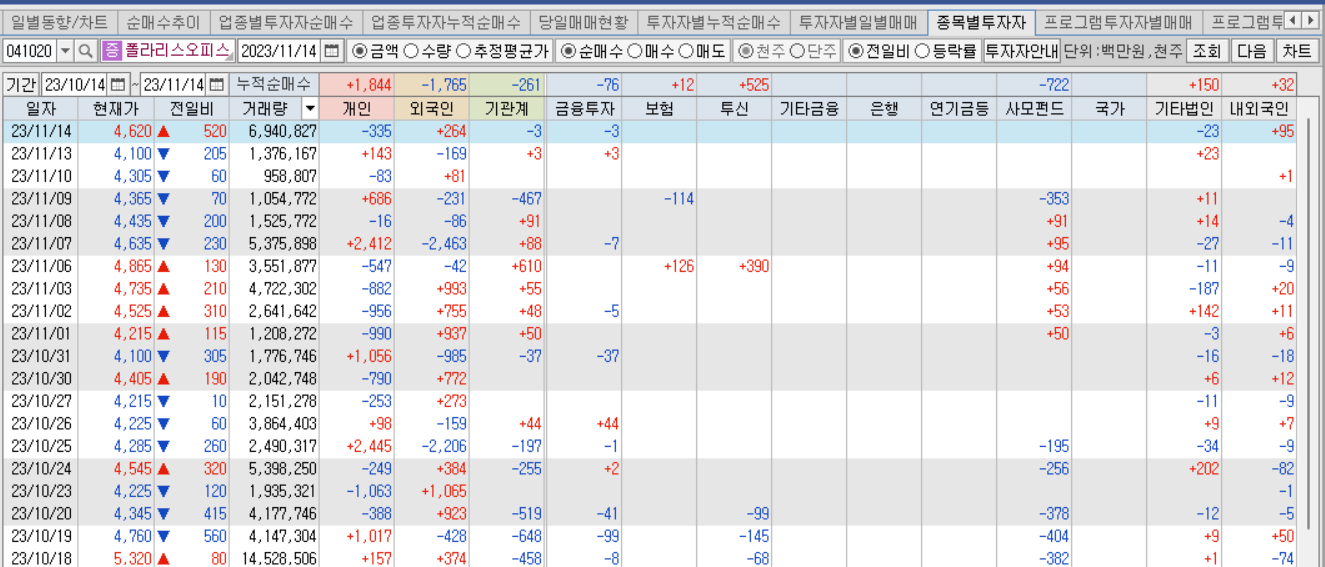The image size is (1325, 567).
Task: Click the stock search magnifier icon
Action: pyautogui.click(x=86, y=51)
